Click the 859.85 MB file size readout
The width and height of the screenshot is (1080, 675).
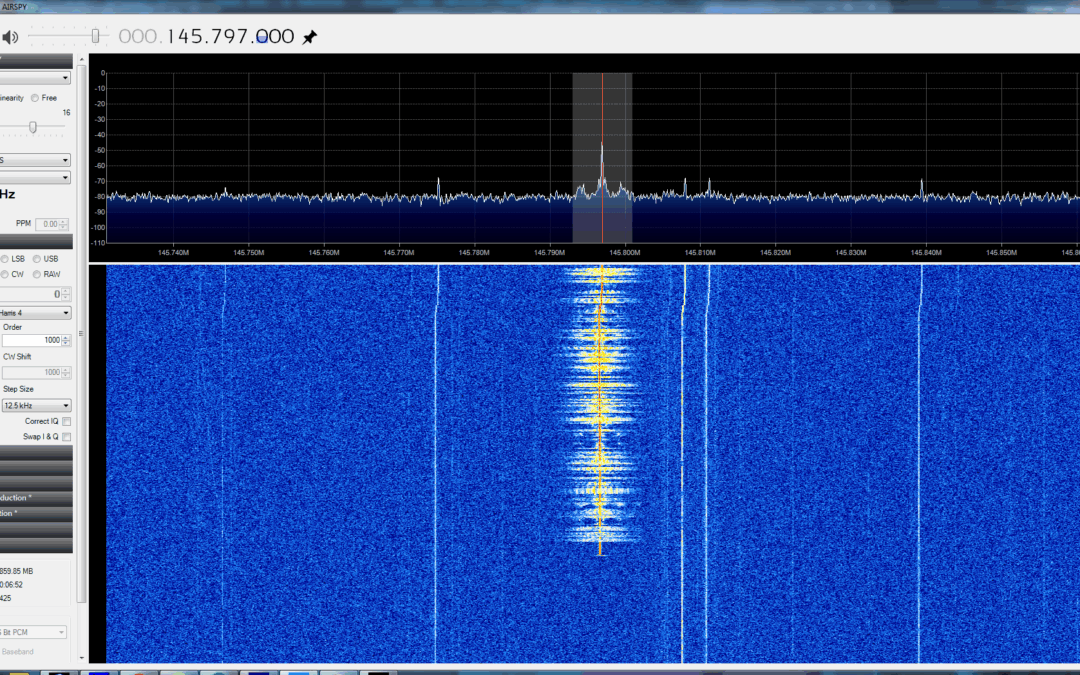(x=17, y=571)
